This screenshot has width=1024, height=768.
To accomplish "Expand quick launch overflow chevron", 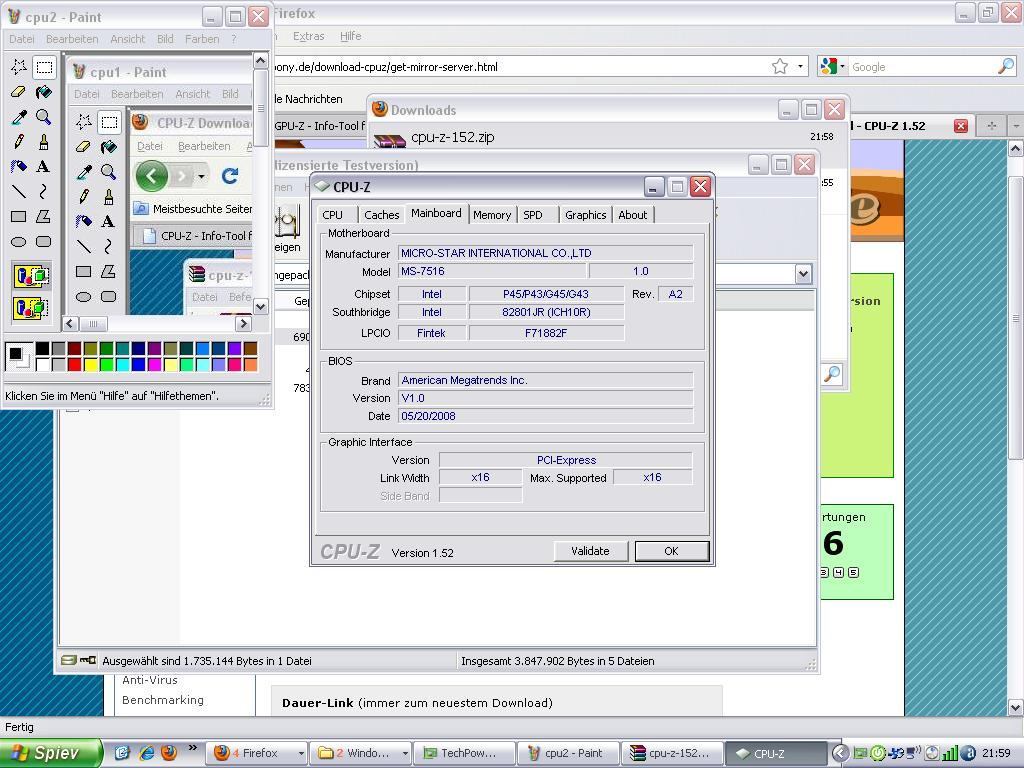I will tap(192, 748).
